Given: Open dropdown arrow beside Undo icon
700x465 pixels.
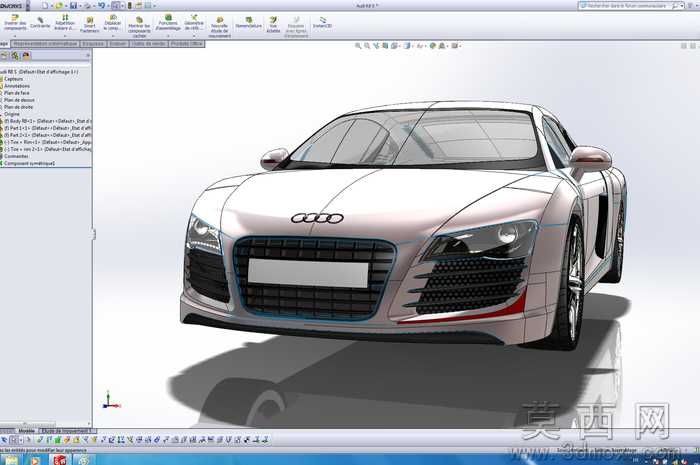Looking at the screenshot, I should pyautogui.click(x=108, y=6).
